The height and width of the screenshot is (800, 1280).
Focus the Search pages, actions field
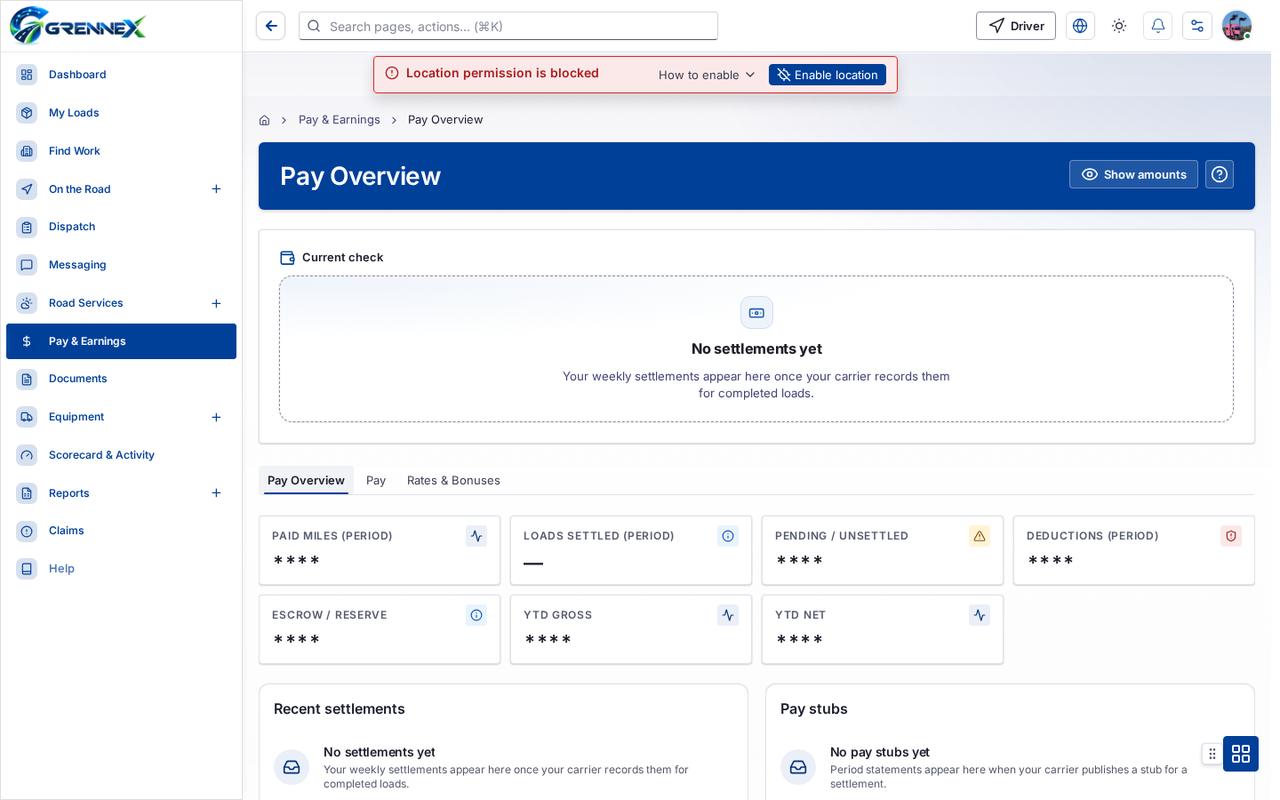click(x=508, y=26)
